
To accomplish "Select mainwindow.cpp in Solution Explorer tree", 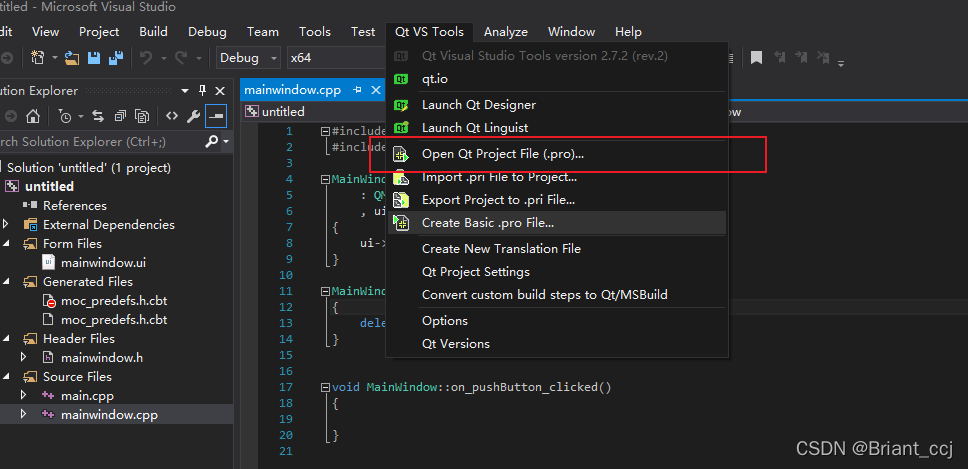I will (x=109, y=415).
